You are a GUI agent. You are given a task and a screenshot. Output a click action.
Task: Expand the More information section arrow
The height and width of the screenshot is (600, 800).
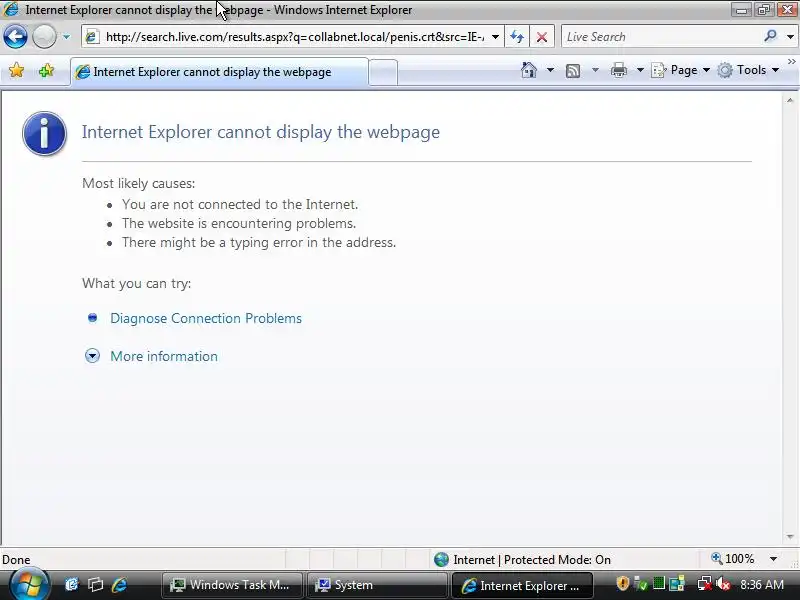pos(92,356)
